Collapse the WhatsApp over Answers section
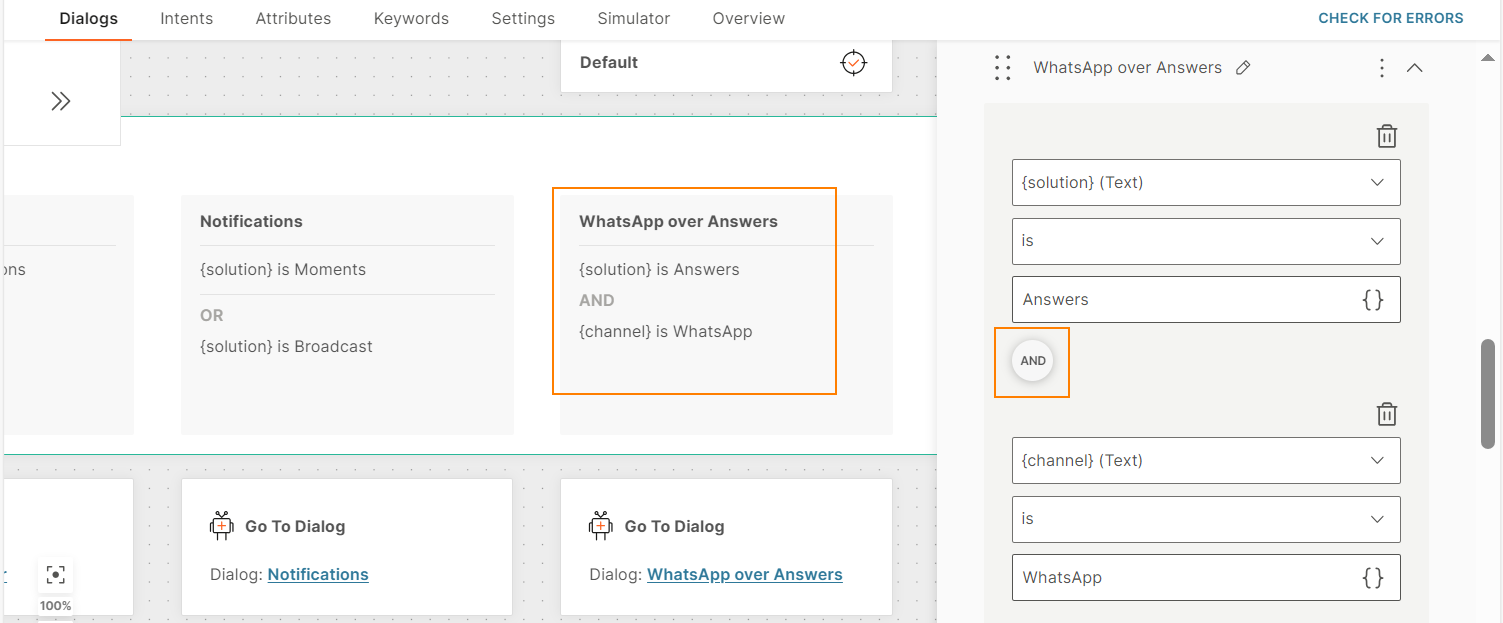The image size is (1503, 623). coord(1414,68)
